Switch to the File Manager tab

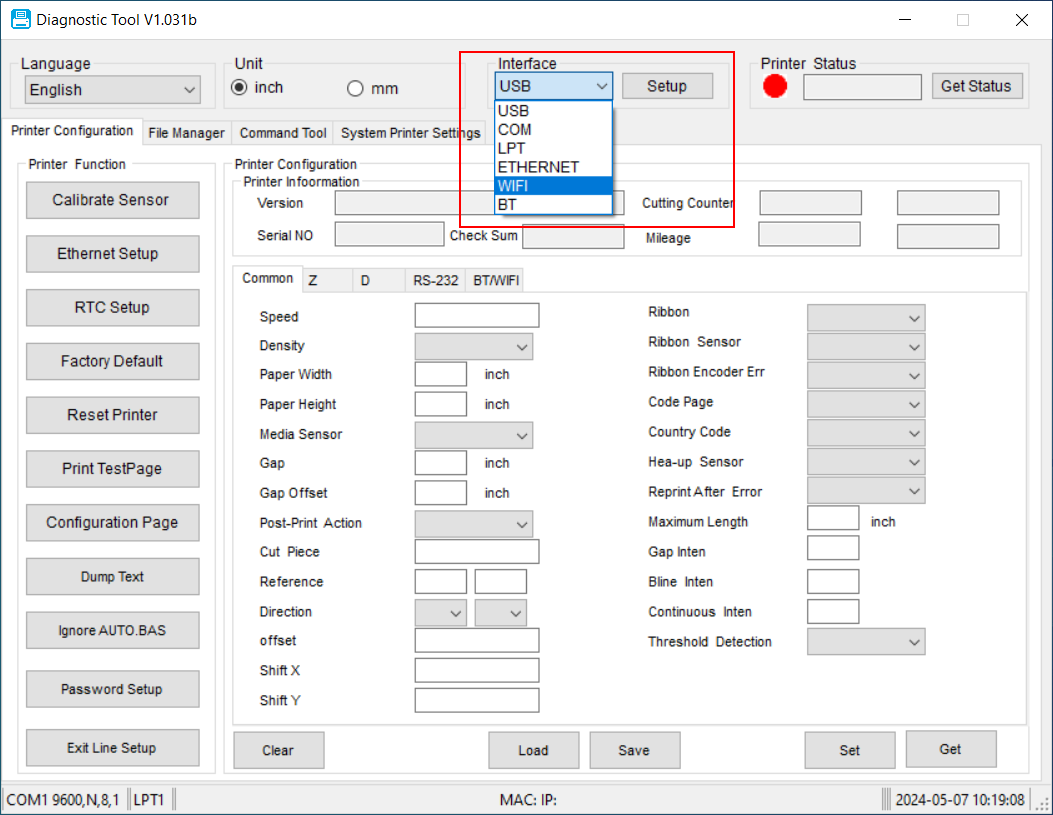pos(186,133)
